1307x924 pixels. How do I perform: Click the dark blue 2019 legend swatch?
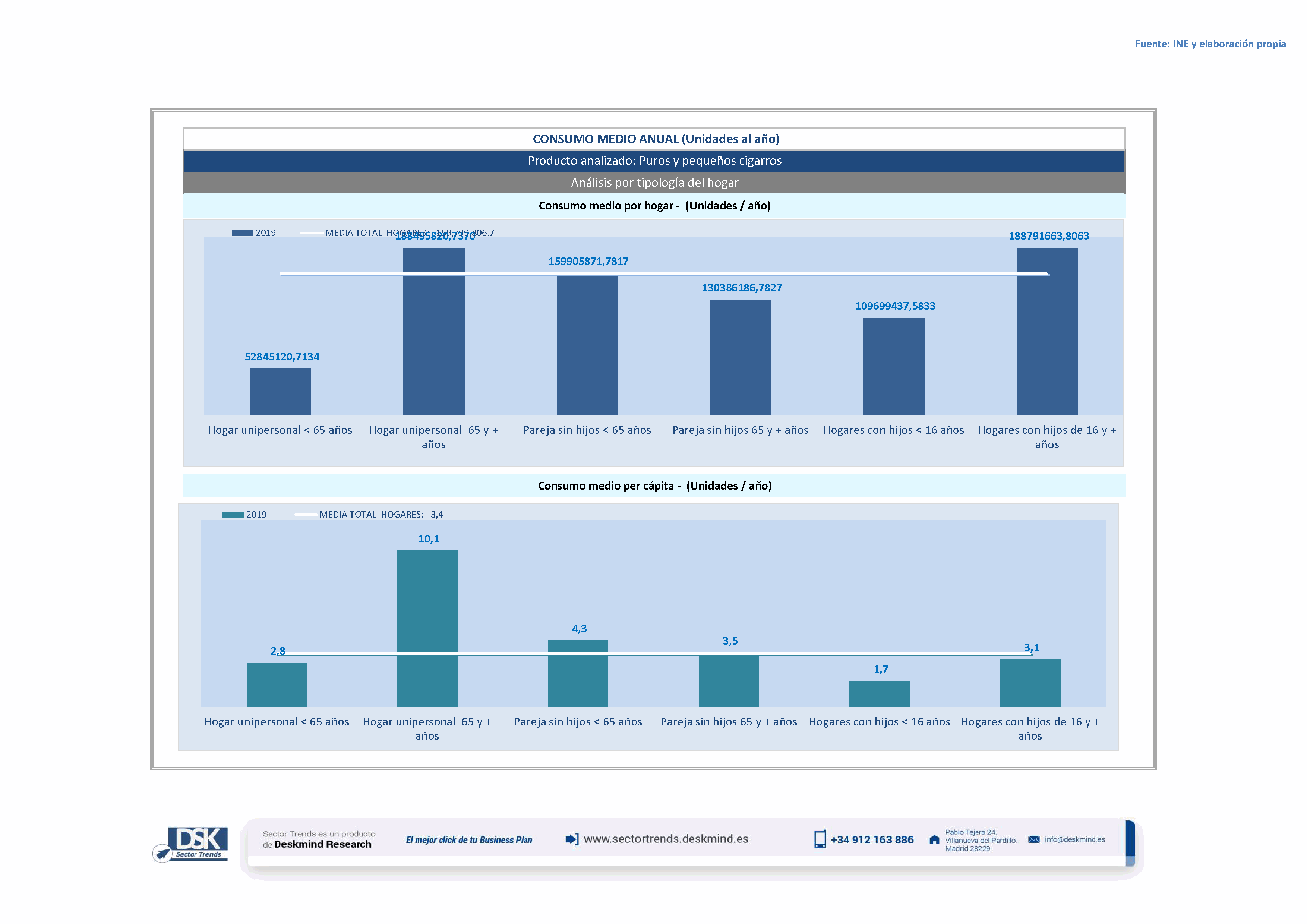click(242, 233)
